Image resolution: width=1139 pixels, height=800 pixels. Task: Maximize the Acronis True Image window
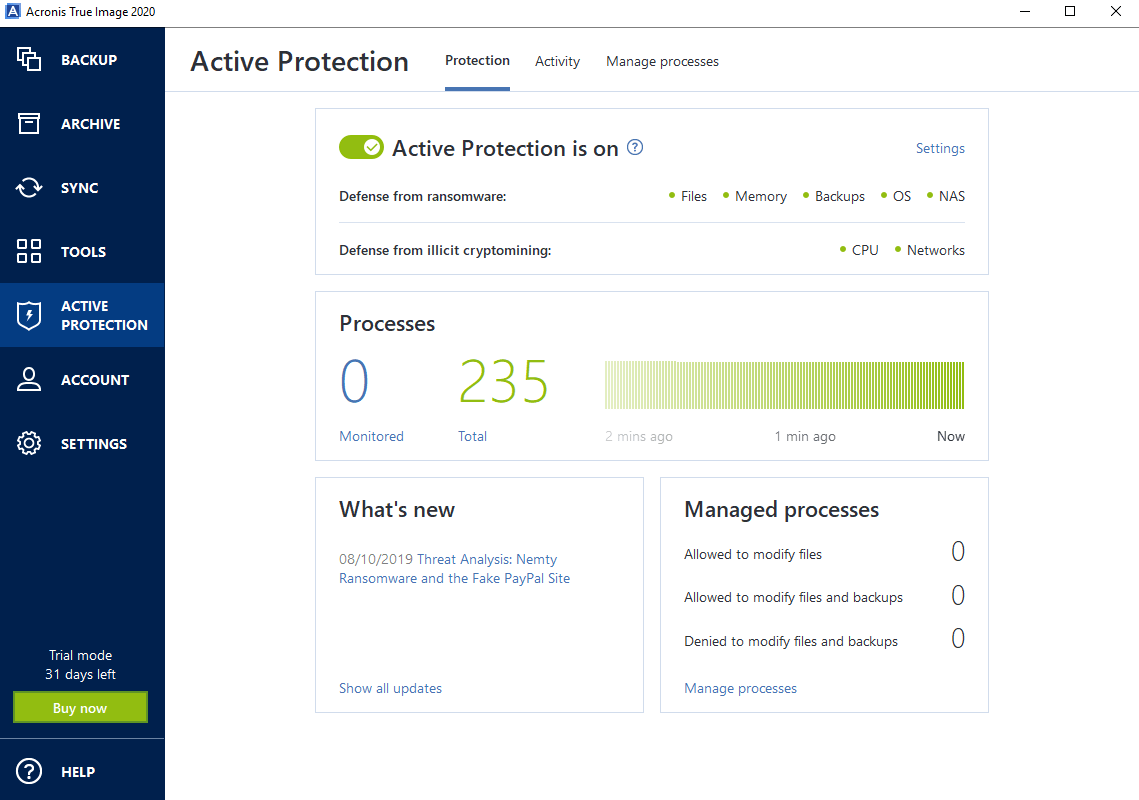1070,12
